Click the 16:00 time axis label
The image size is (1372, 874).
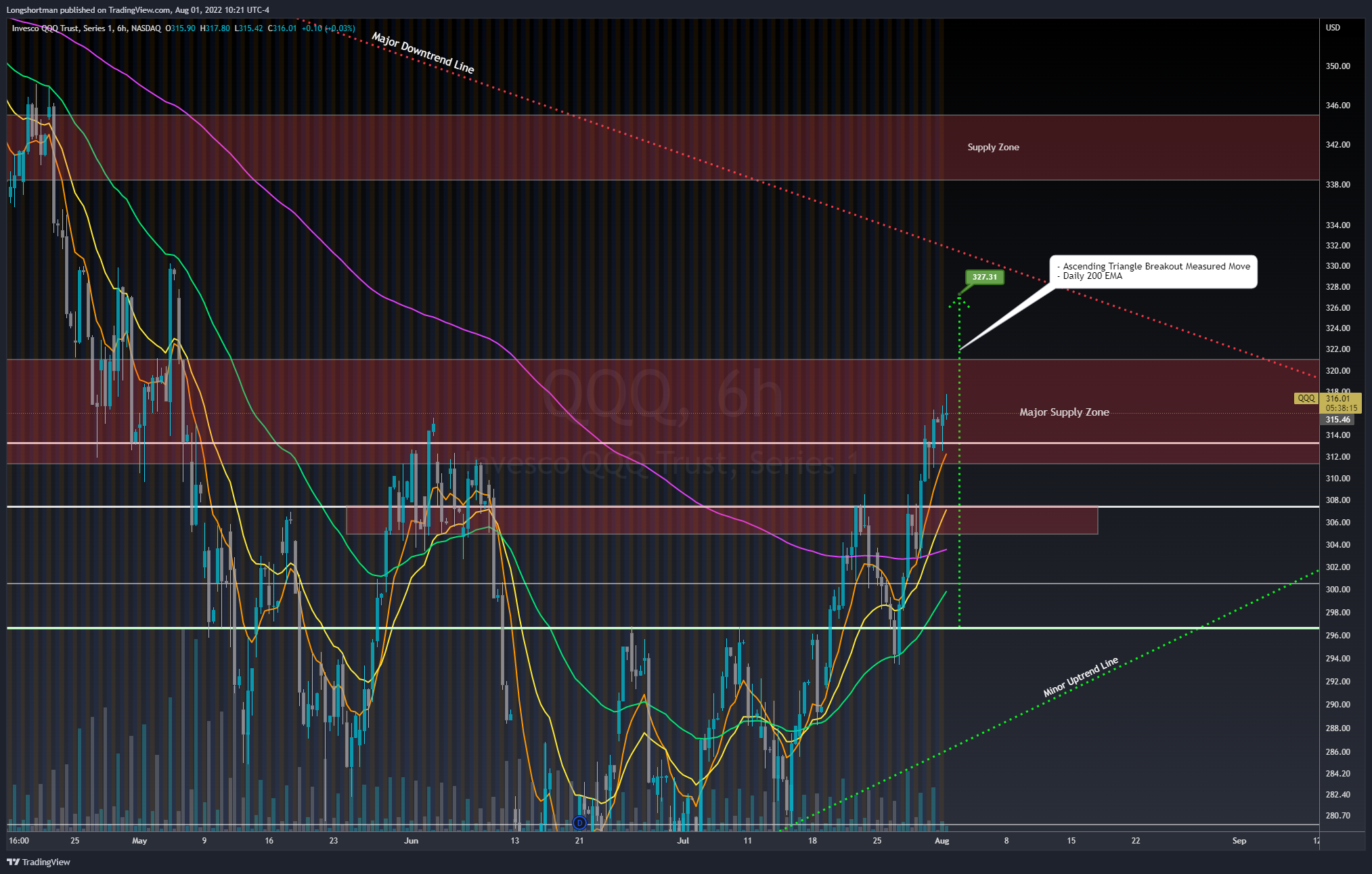(19, 841)
